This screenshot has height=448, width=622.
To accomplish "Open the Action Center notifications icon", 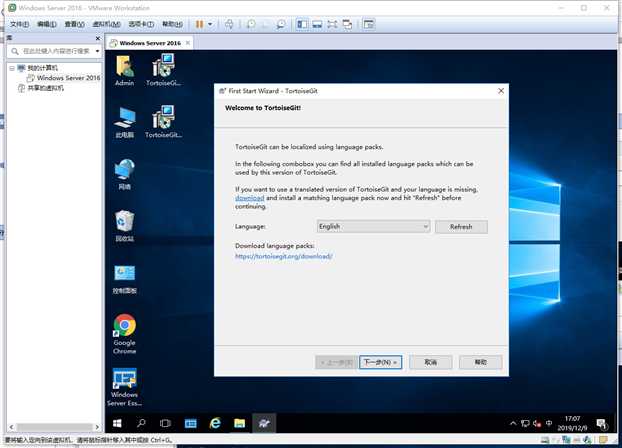I will (602, 424).
